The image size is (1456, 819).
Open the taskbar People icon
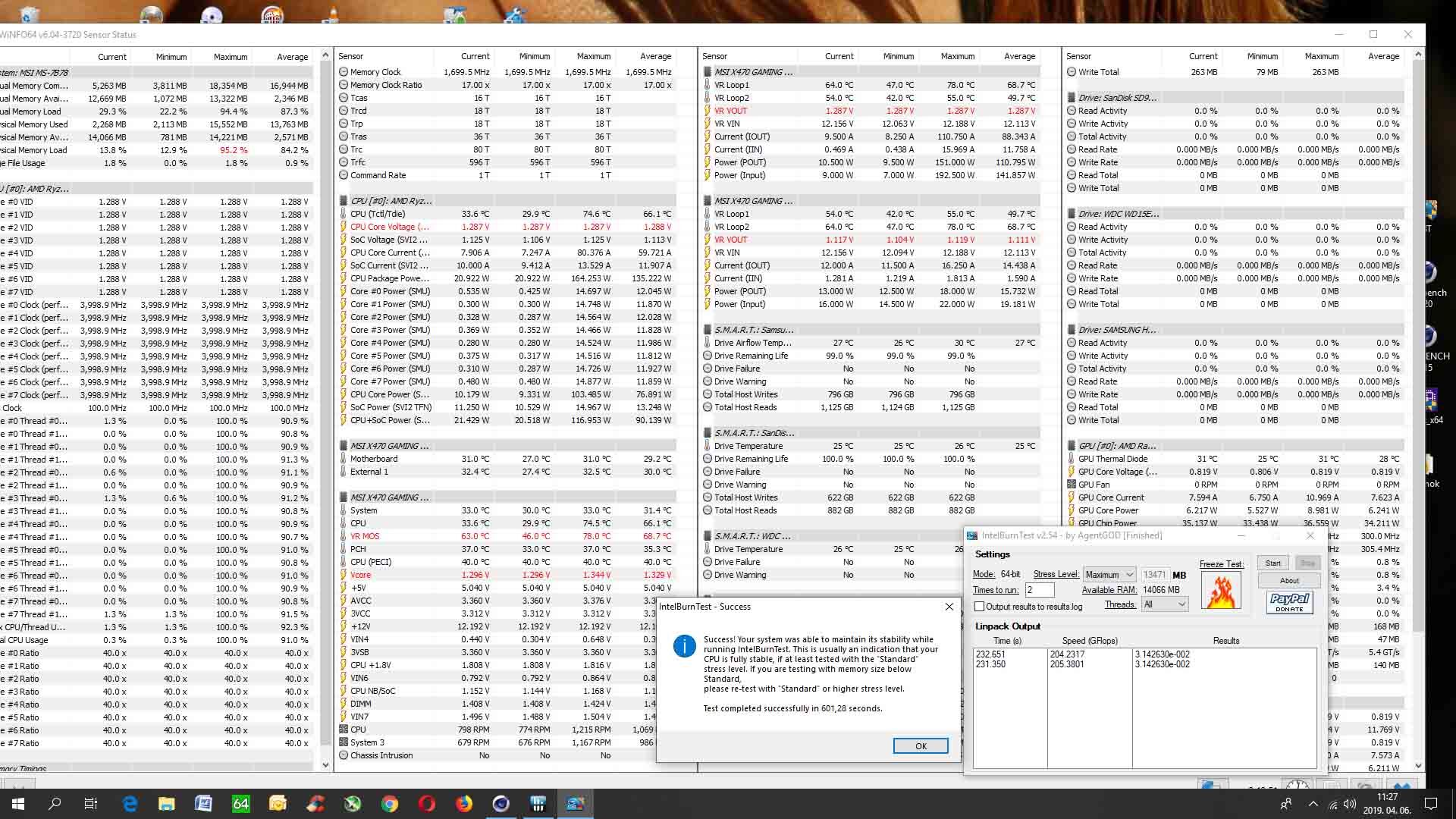click(x=1286, y=804)
